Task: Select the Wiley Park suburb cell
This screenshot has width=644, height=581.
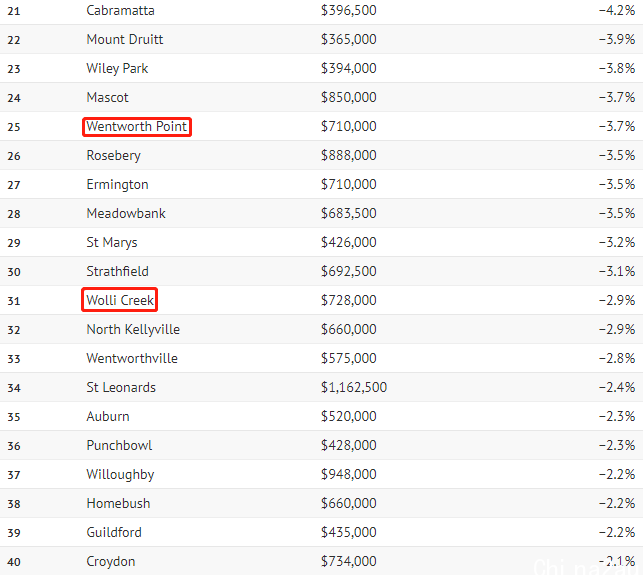Action: 117,69
